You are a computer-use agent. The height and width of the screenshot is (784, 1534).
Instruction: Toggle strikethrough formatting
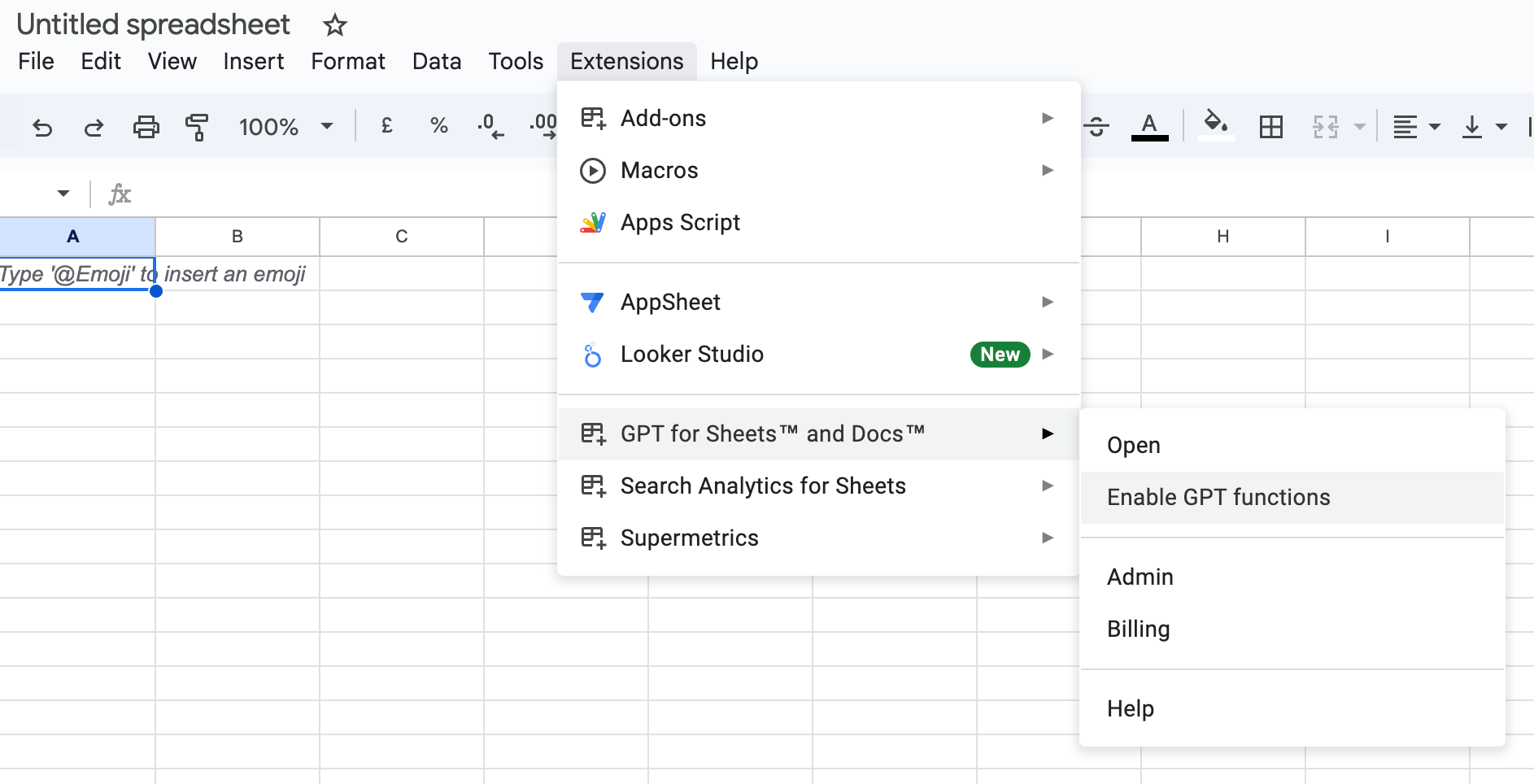pos(1096,127)
